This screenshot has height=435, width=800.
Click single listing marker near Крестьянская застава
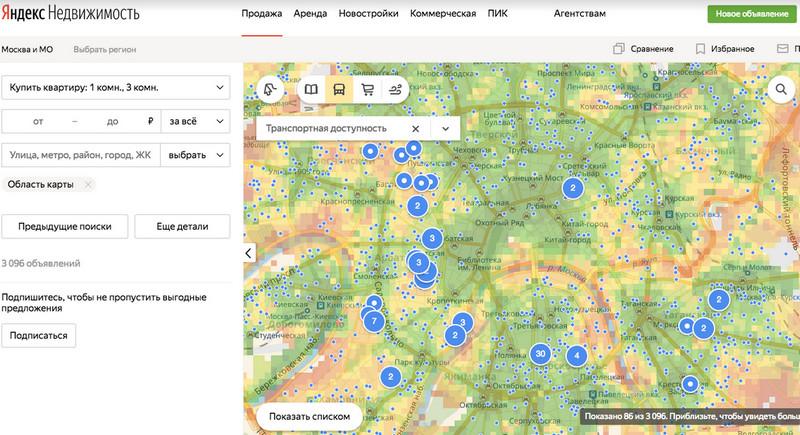(x=690, y=383)
